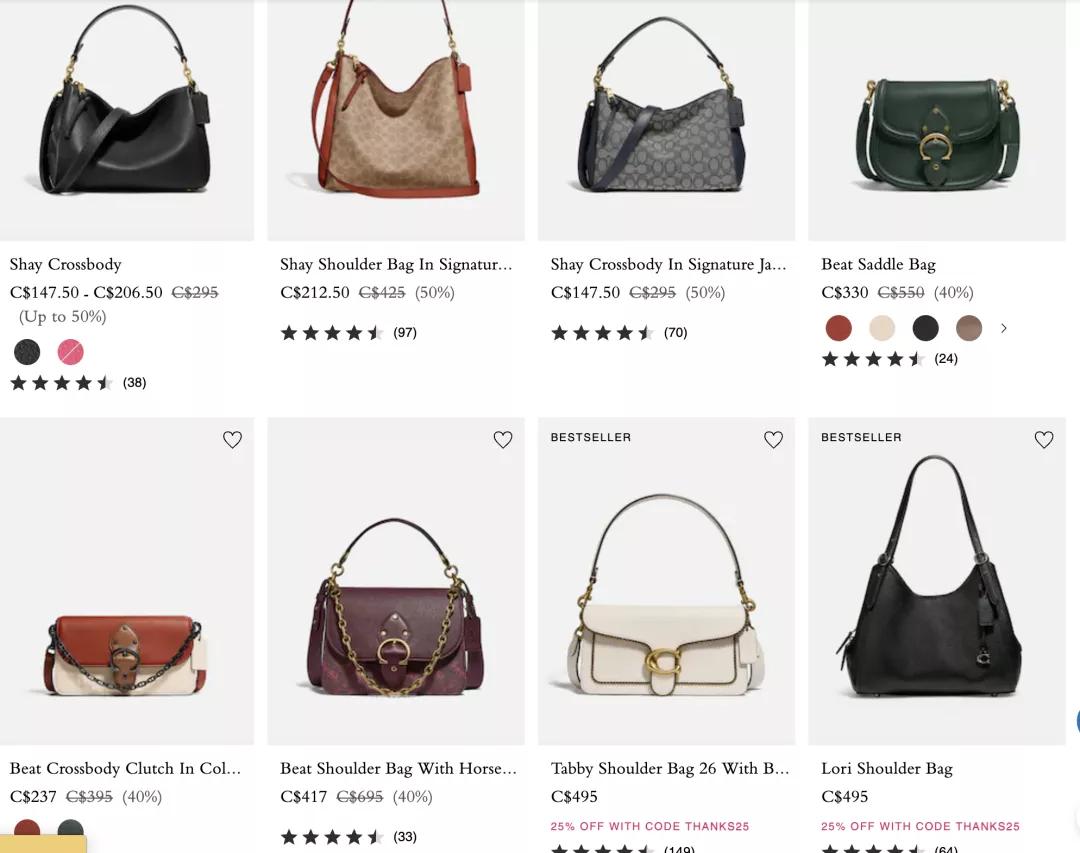Open Tabby Shoulder Bag 26 title link
Screen dimensions: 1080x853
[669, 768]
